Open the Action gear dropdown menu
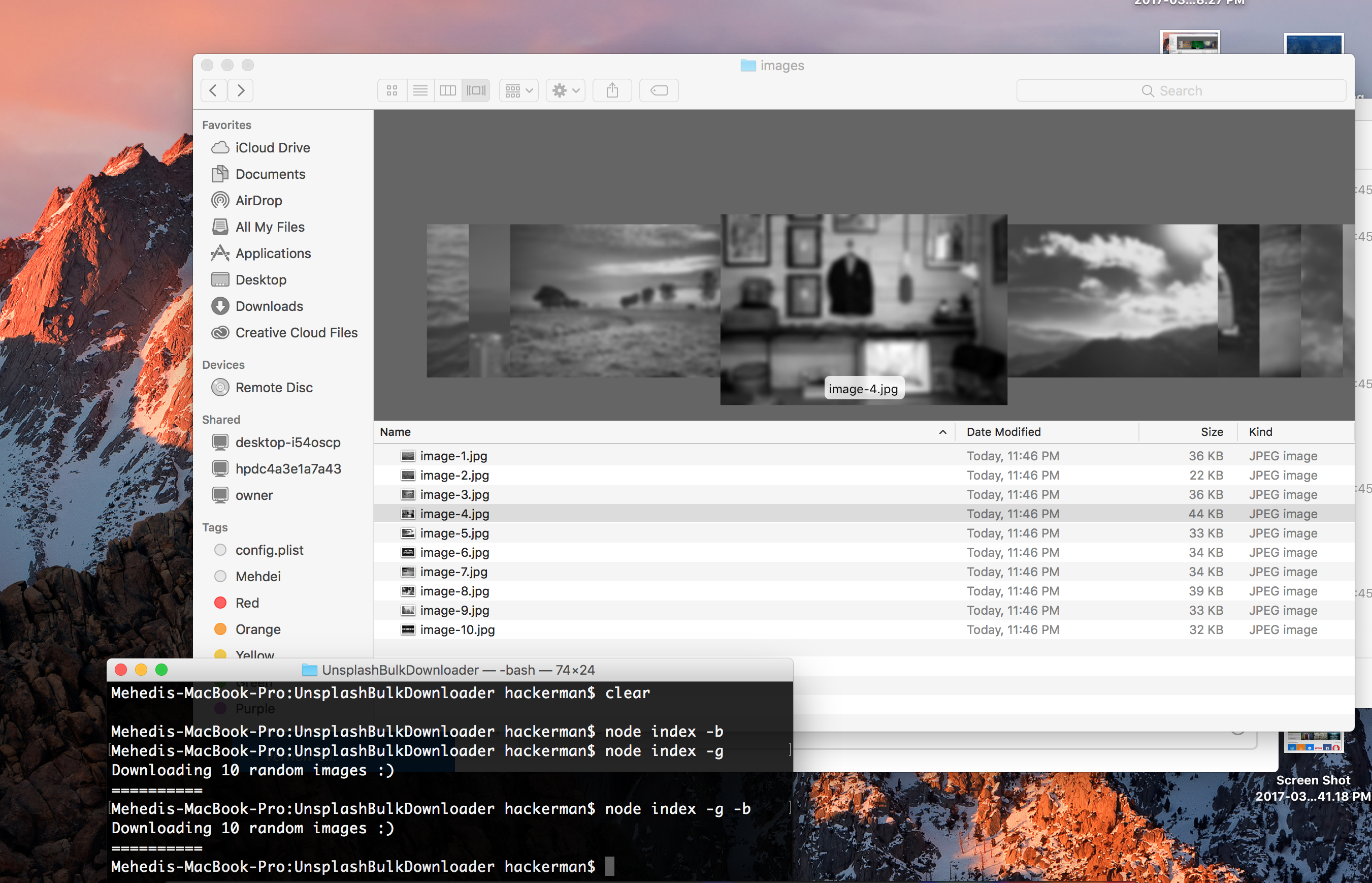The image size is (1372, 883). pos(565,90)
